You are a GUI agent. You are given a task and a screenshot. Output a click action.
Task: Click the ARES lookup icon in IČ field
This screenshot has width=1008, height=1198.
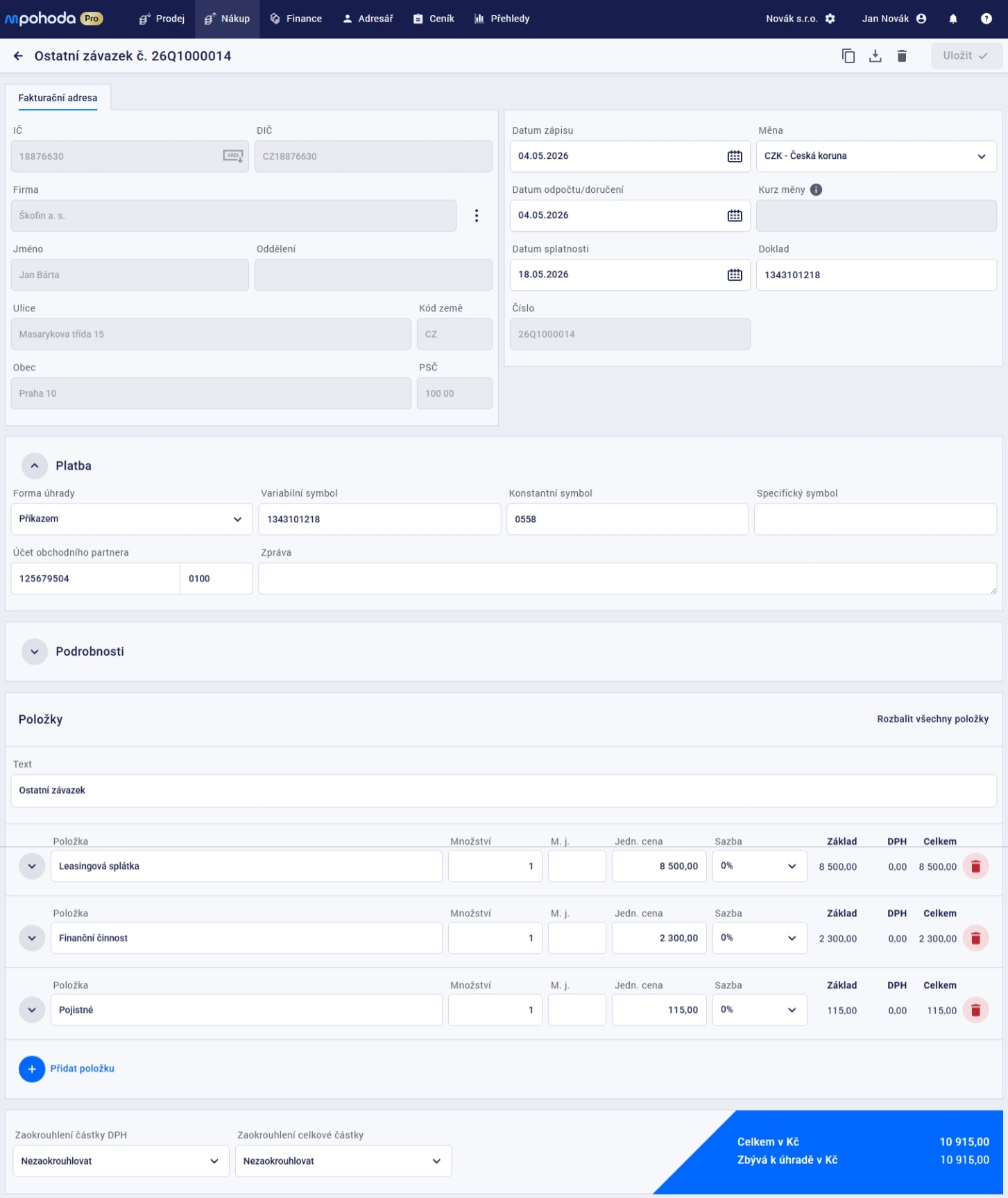point(233,156)
